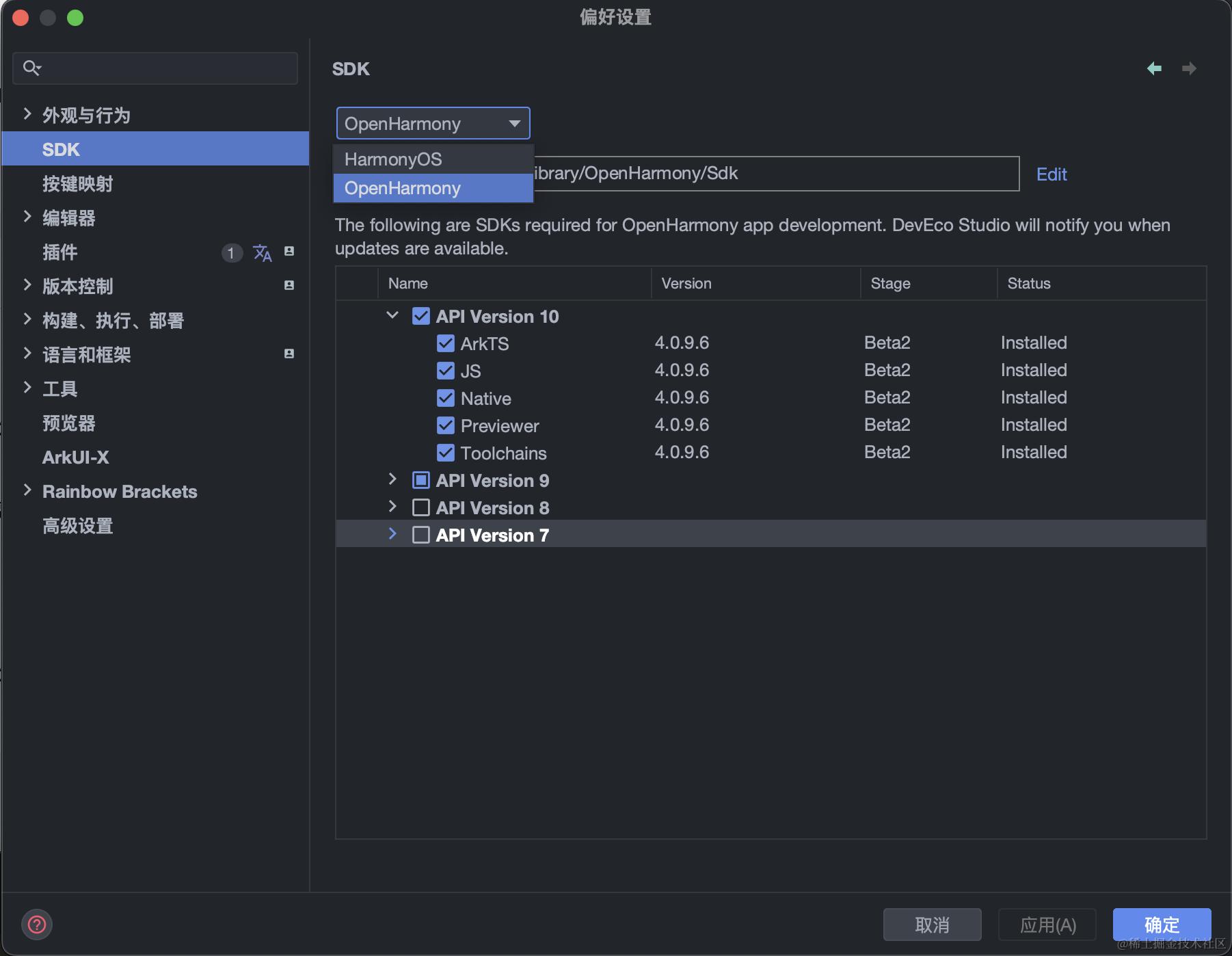The width and height of the screenshot is (1232, 956).
Task: Select the ArkTS version 4.0.9.6 cell
Action: coord(682,343)
